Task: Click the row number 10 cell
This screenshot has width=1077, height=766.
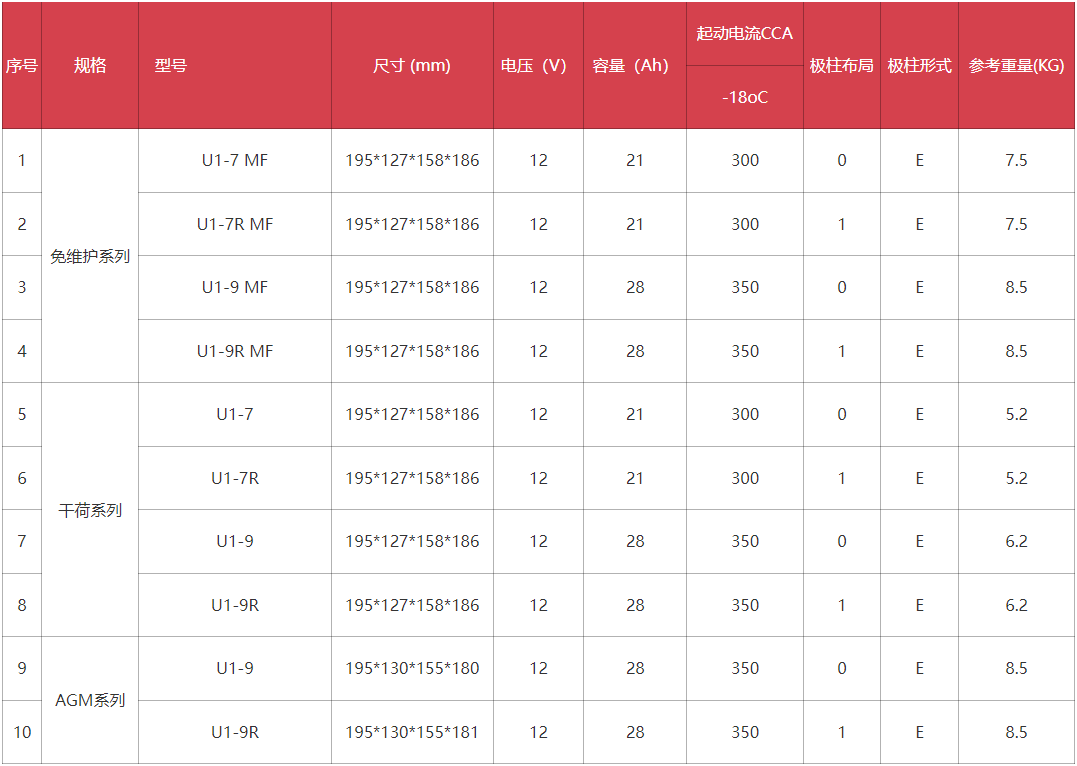Action: [x=22, y=732]
